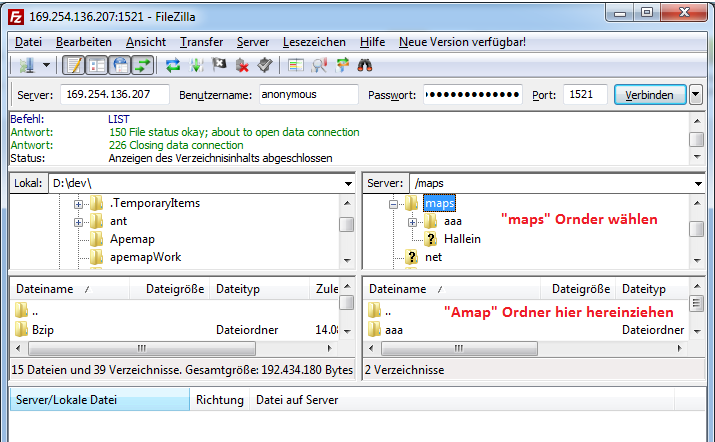Click the FileZilla title bar logo icon
Viewport: 715px width, 442px height.
(16, 17)
